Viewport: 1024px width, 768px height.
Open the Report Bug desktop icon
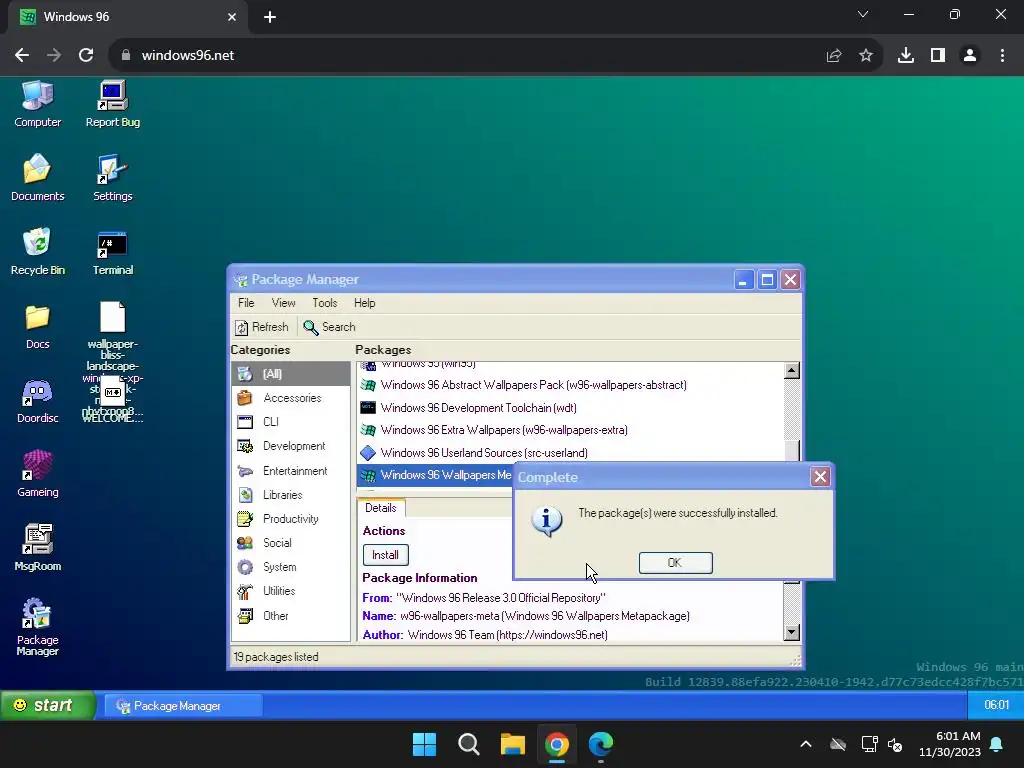pos(112,104)
